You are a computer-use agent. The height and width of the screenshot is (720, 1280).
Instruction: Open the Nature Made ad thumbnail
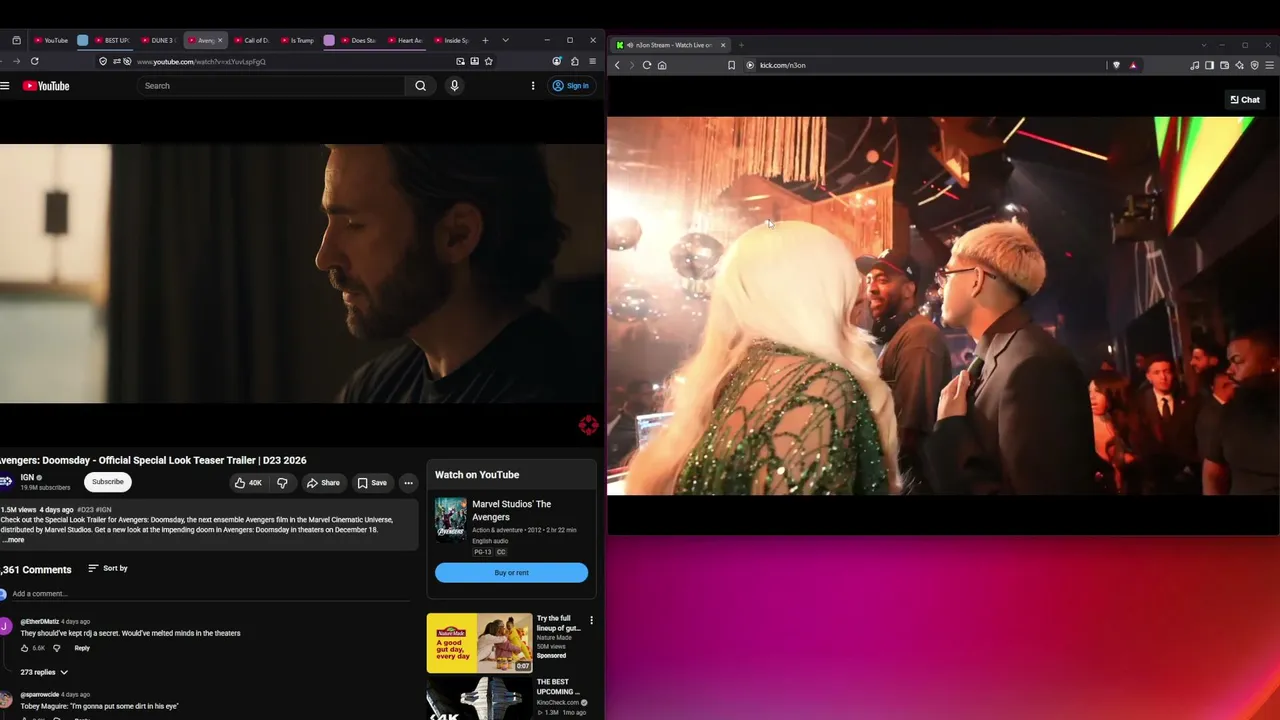[480, 643]
